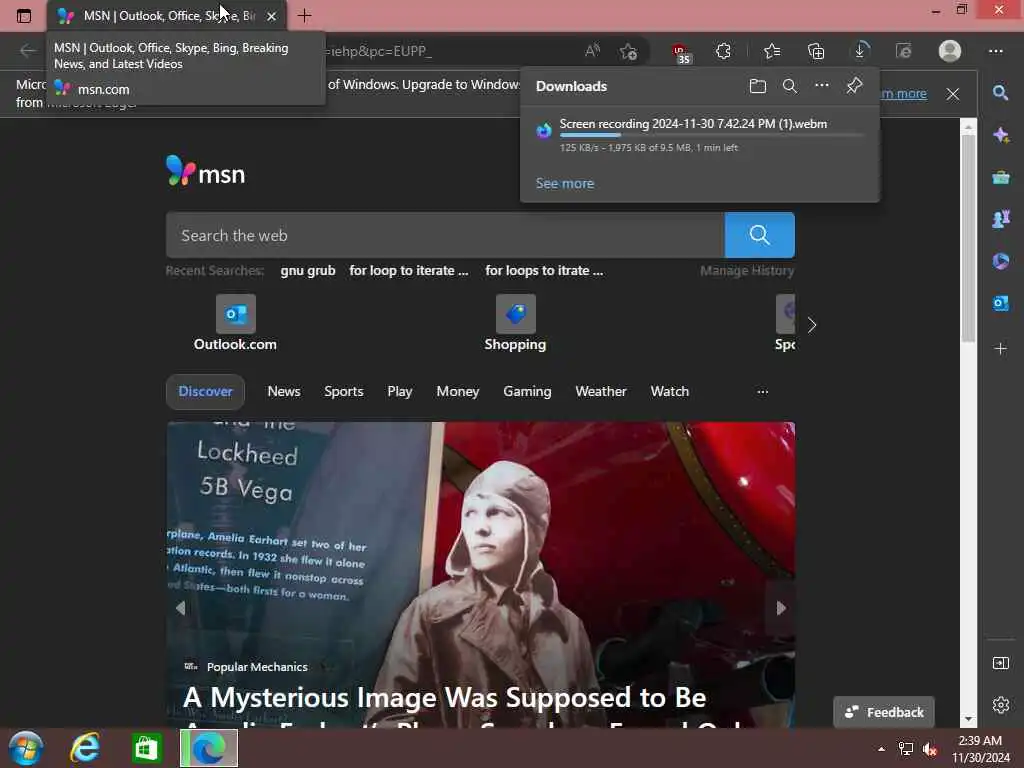Select recent search for loop to iterate

pyautogui.click(x=409, y=270)
